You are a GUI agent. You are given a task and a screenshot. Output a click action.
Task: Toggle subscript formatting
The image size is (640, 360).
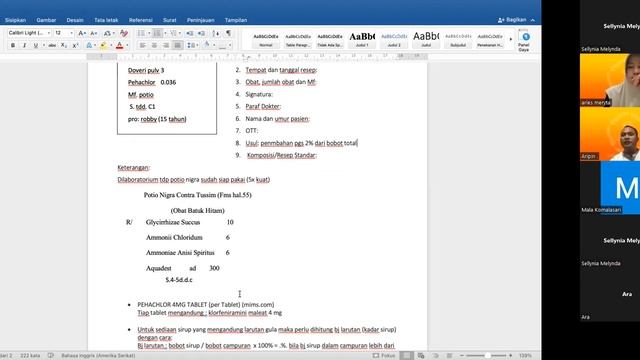(x=64, y=45)
